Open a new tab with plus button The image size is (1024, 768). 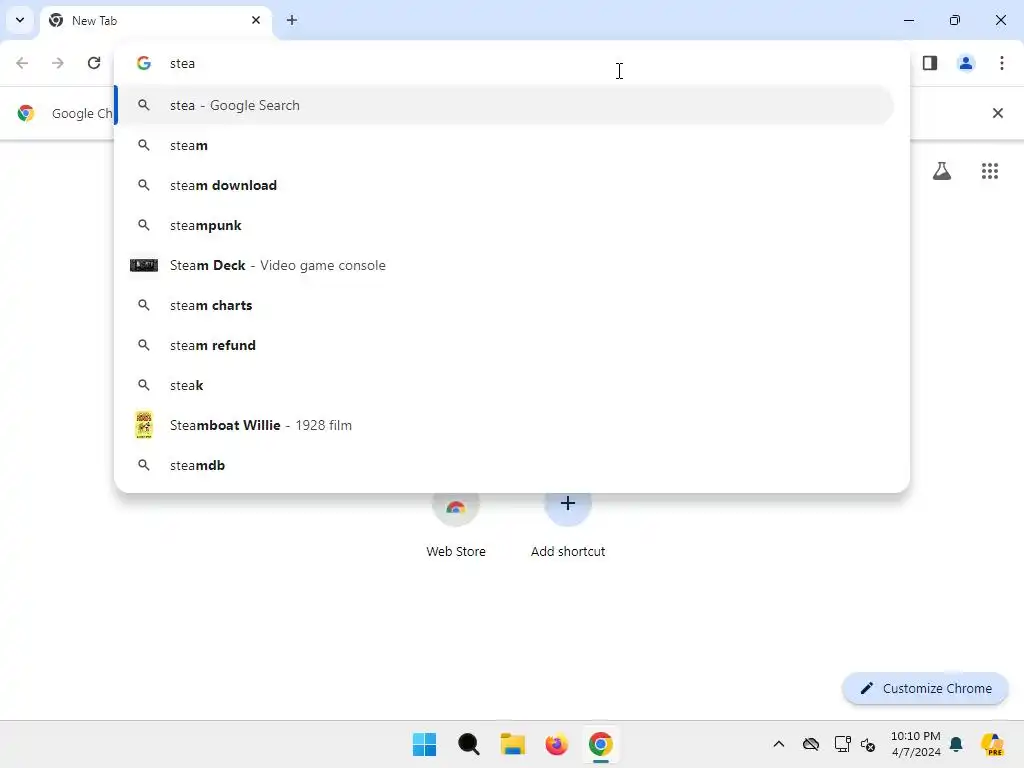pyautogui.click(x=292, y=20)
